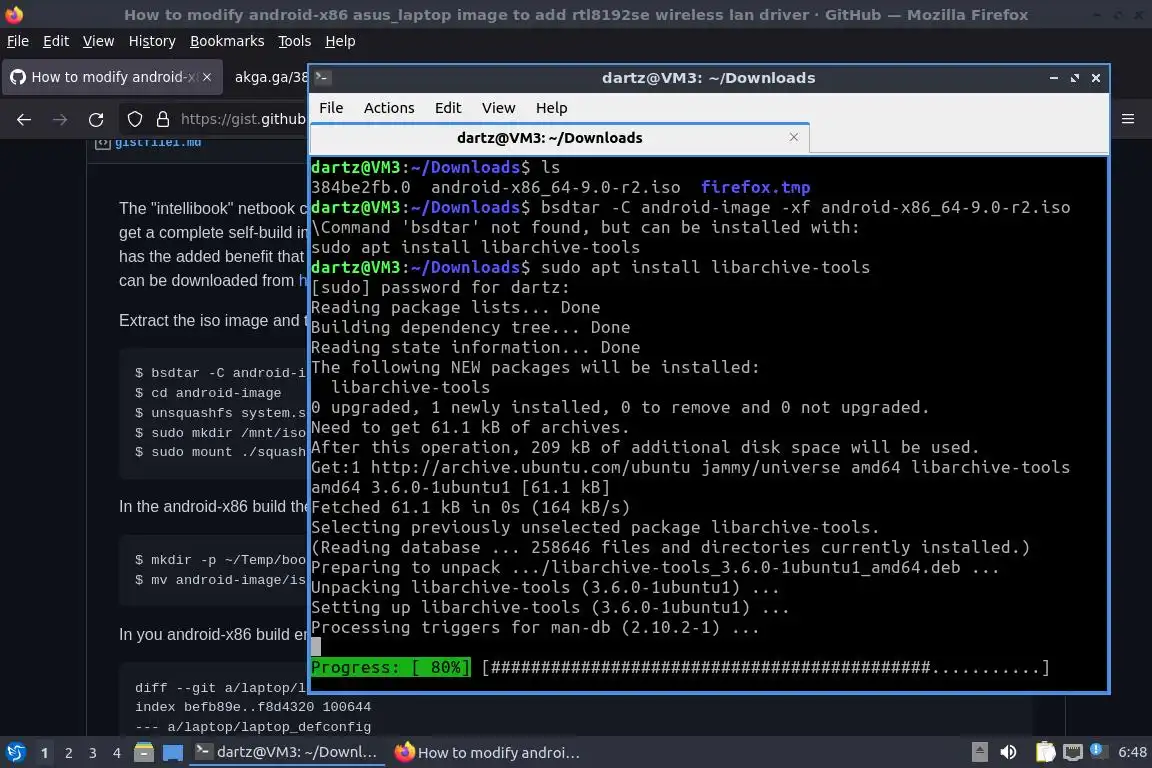This screenshot has height=768, width=1152.
Task: Switch to workspace 4 in pager
Action: point(116,753)
